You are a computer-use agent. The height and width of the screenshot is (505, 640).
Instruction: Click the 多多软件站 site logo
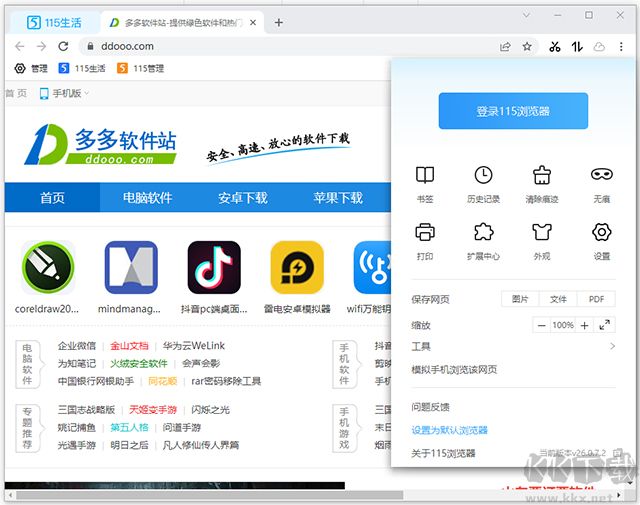click(100, 145)
